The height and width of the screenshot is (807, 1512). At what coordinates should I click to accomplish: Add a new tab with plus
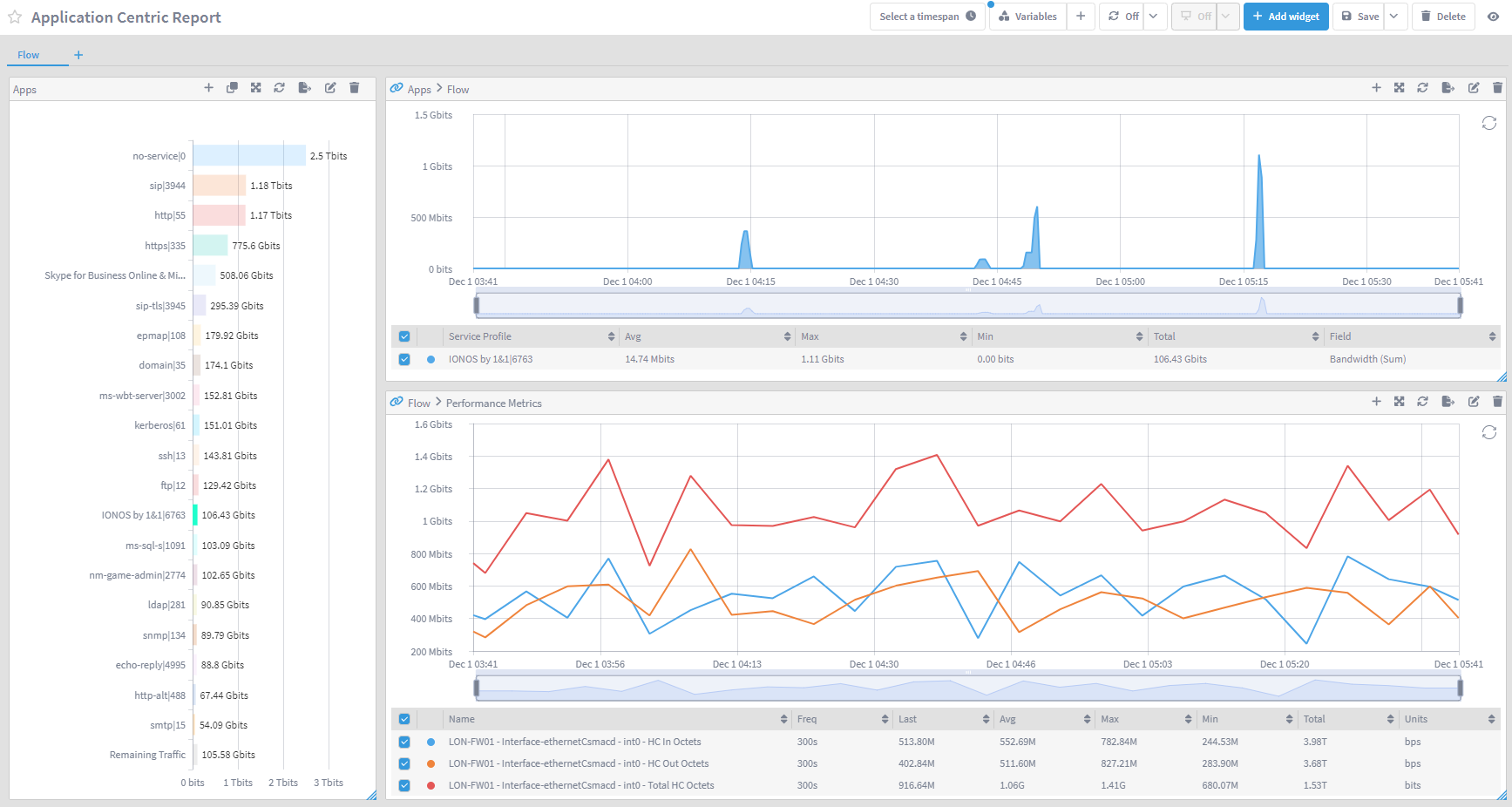78,55
